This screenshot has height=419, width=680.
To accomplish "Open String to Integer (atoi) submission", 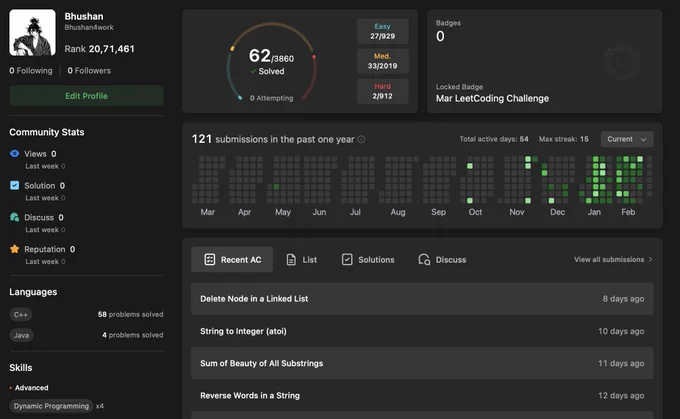I will coord(422,331).
